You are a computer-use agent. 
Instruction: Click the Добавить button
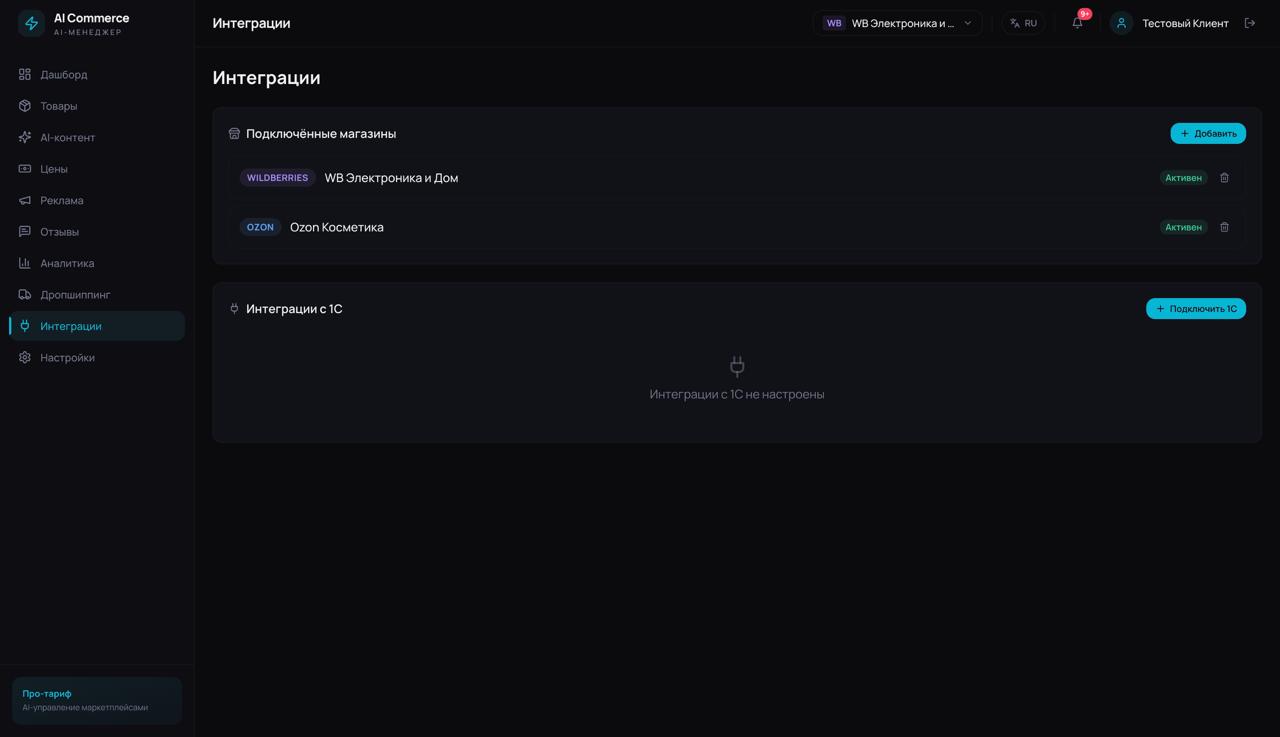1208,134
